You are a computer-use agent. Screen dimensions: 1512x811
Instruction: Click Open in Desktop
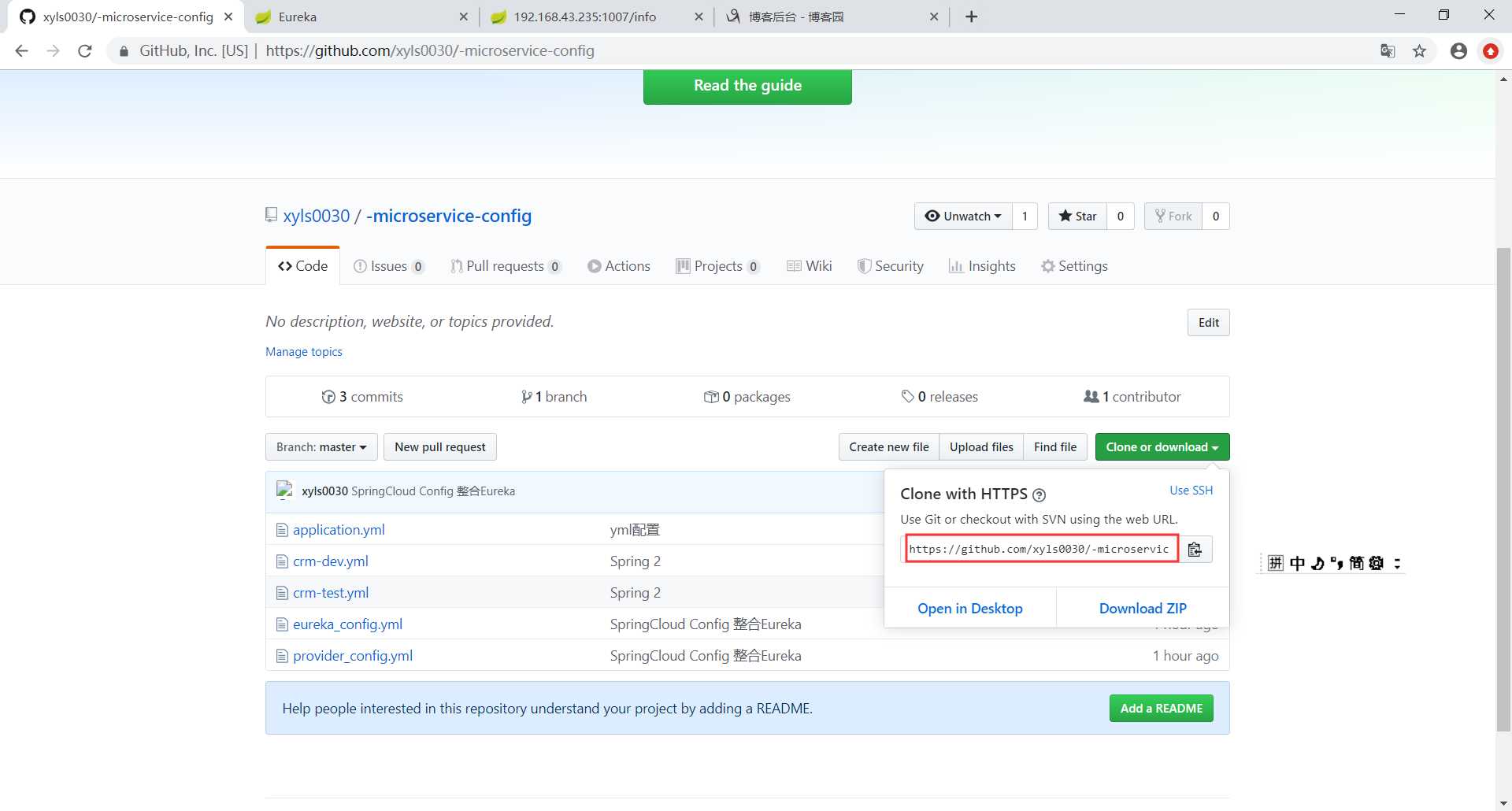click(970, 609)
